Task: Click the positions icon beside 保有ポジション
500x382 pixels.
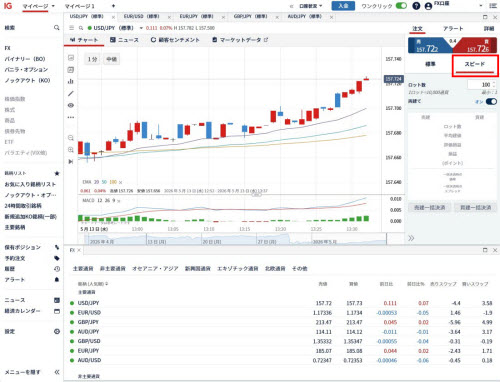Action: 57,247
